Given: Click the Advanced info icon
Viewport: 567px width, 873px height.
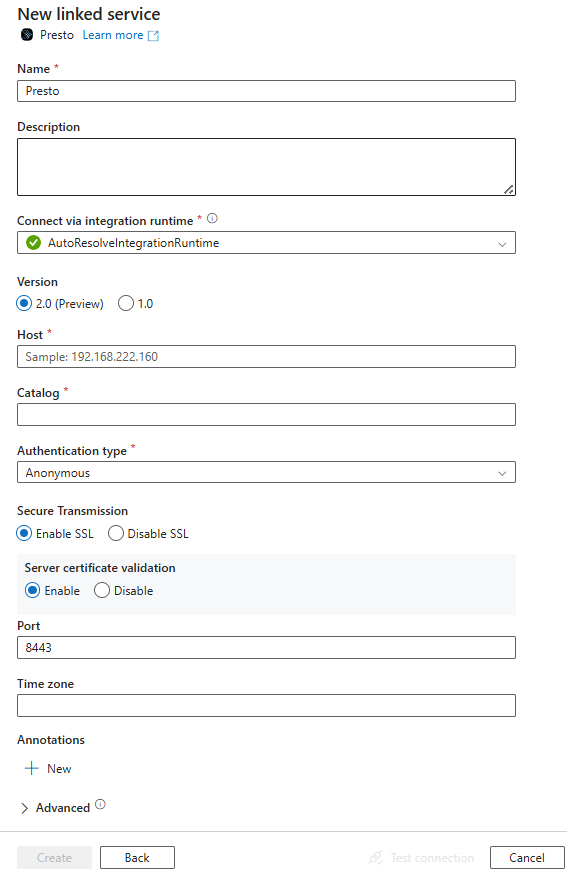Looking at the screenshot, I should tap(100, 805).
